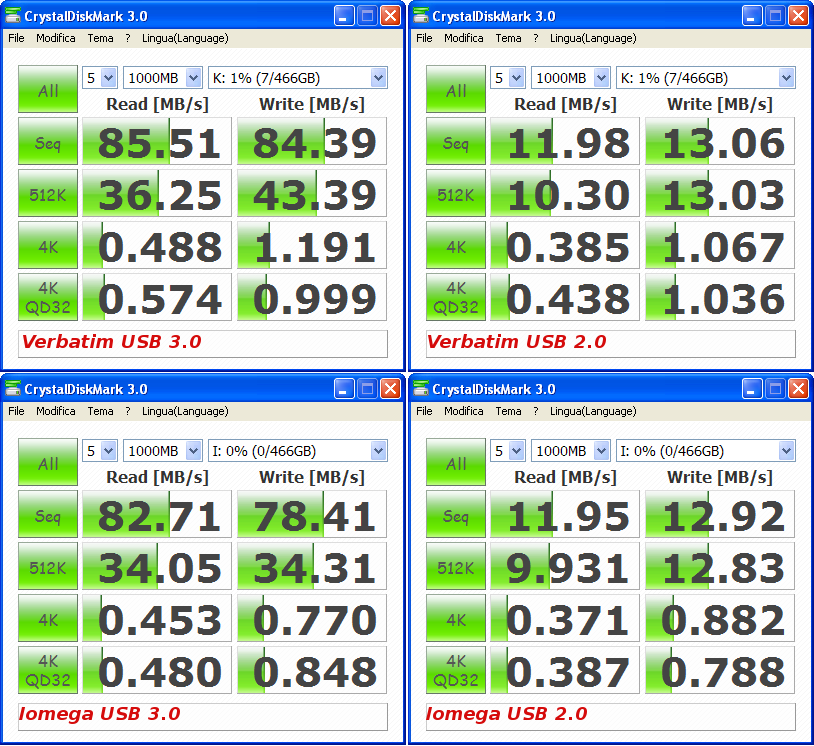Select the 34.31 512K write result
This screenshot has height=746, width=814.
tap(312, 566)
